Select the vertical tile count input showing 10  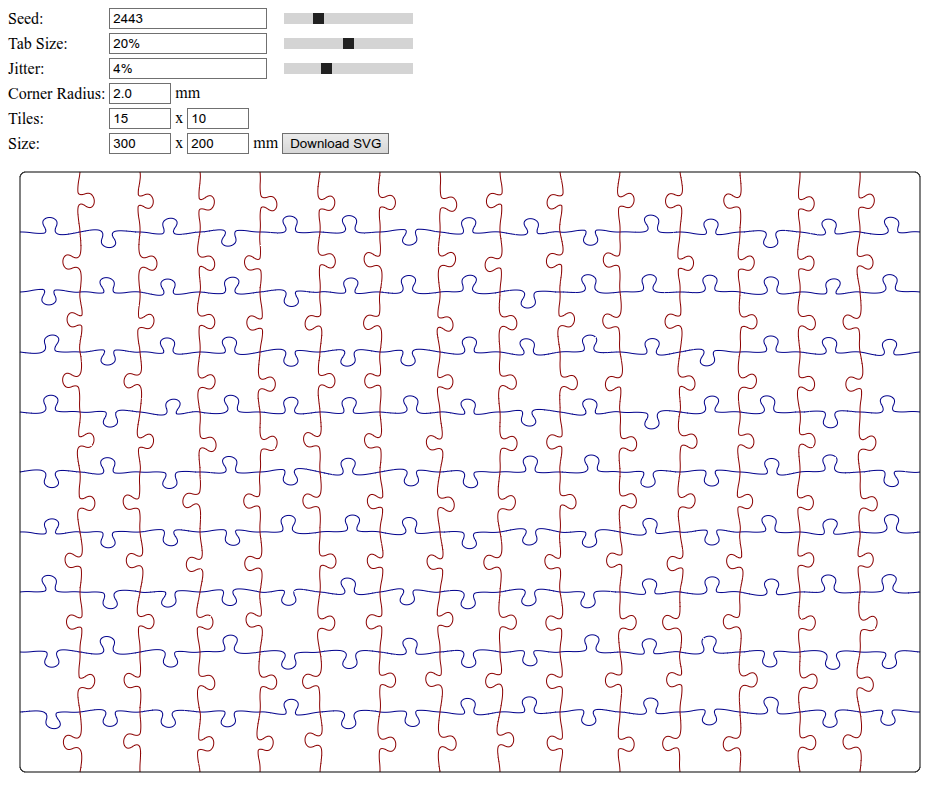click(x=218, y=118)
